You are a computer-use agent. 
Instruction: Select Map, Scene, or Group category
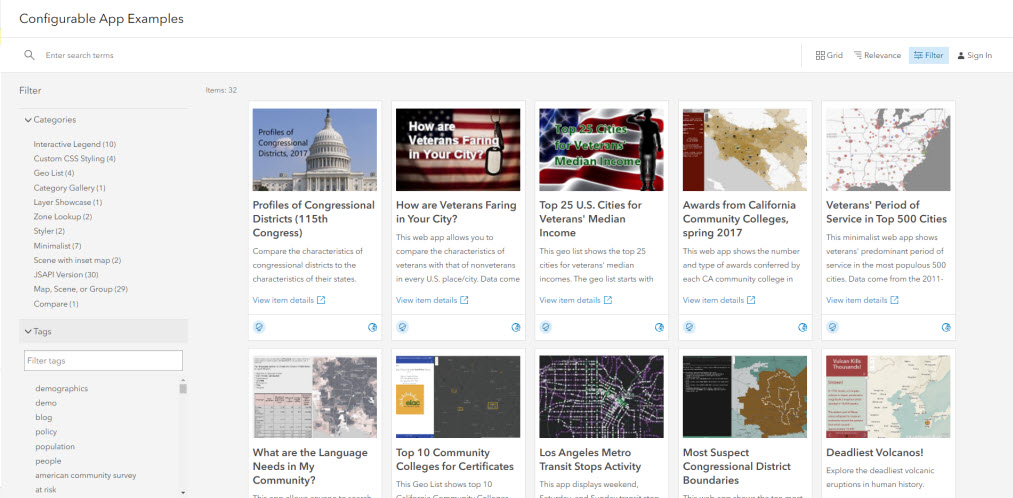[x=81, y=289]
